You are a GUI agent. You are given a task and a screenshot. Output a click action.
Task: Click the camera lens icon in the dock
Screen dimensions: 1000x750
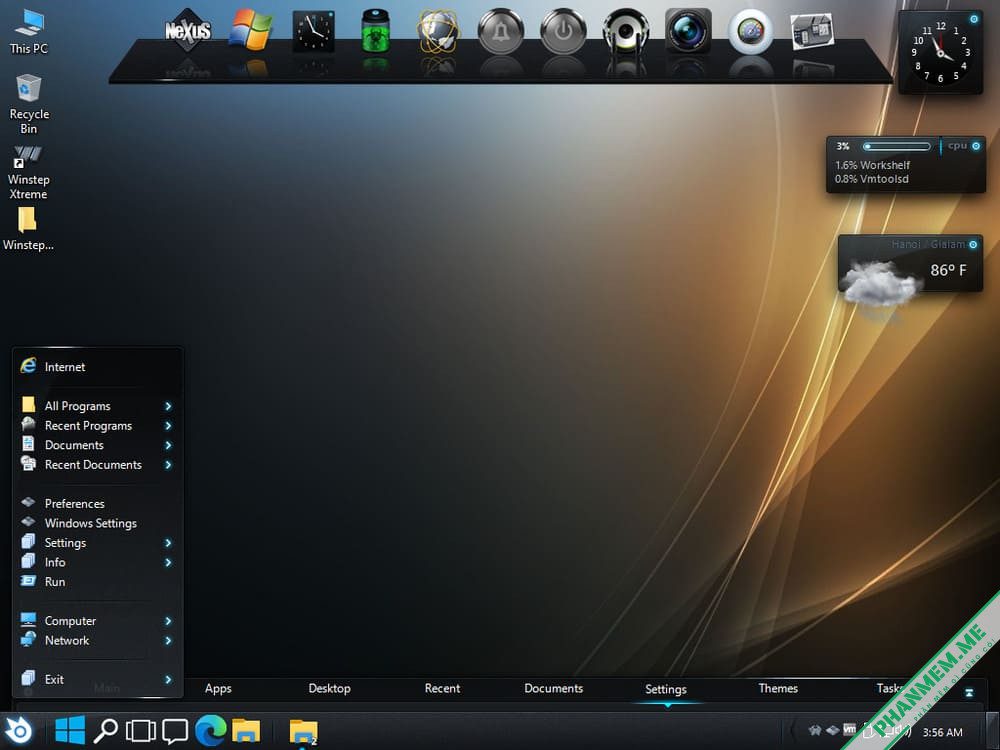688,31
